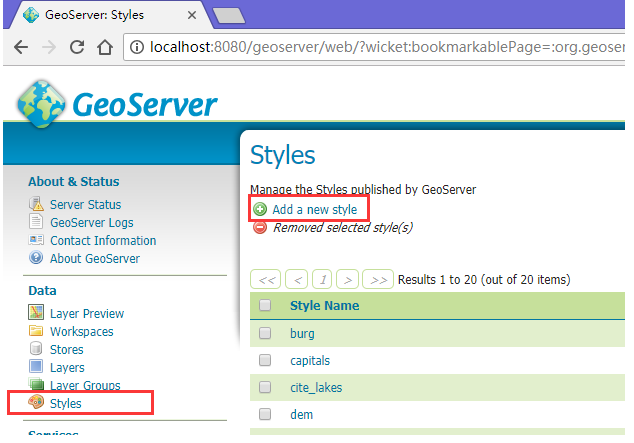Open Layers link
Screen dimensions: 634x443
pos(67,367)
